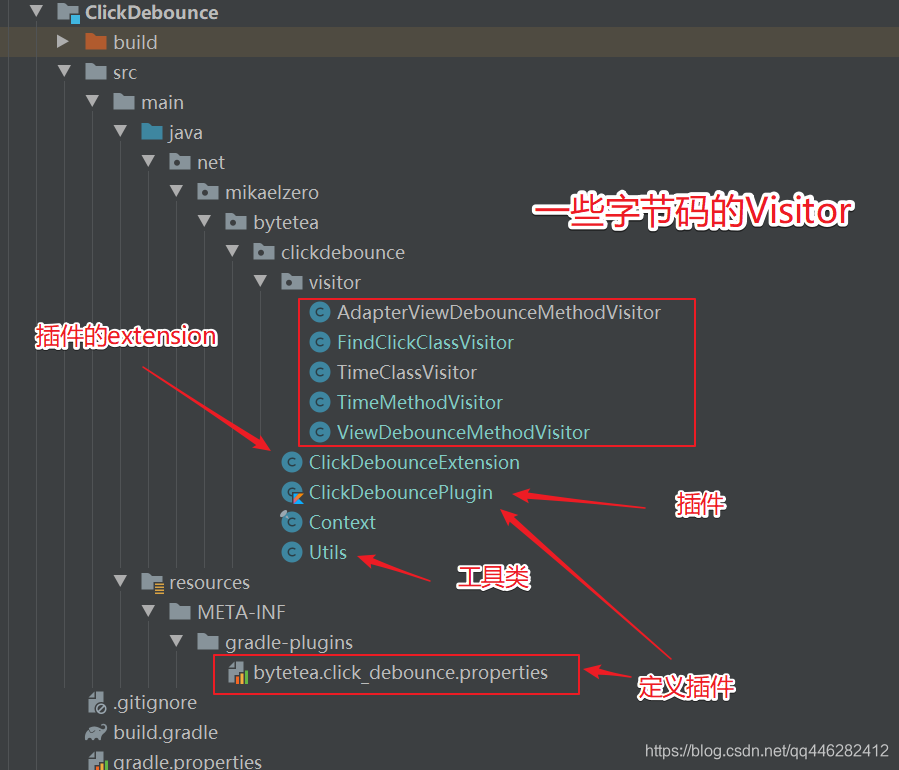
Task: Open AdapterViewDebounceMethodVisitor class
Action: pyautogui.click(x=499, y=312)
